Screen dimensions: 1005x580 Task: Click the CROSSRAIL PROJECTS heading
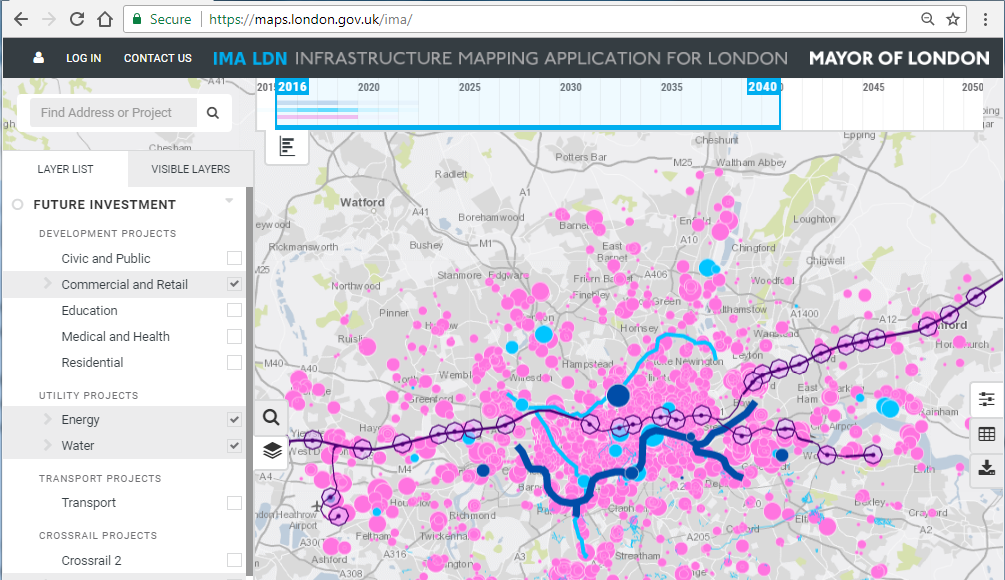coord(98,535)
